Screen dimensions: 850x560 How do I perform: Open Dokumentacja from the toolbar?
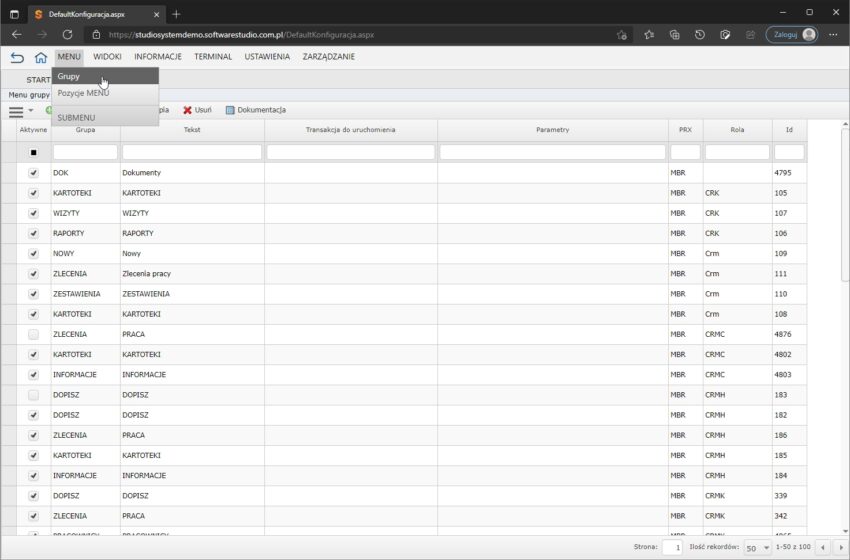tap(256, 110)
